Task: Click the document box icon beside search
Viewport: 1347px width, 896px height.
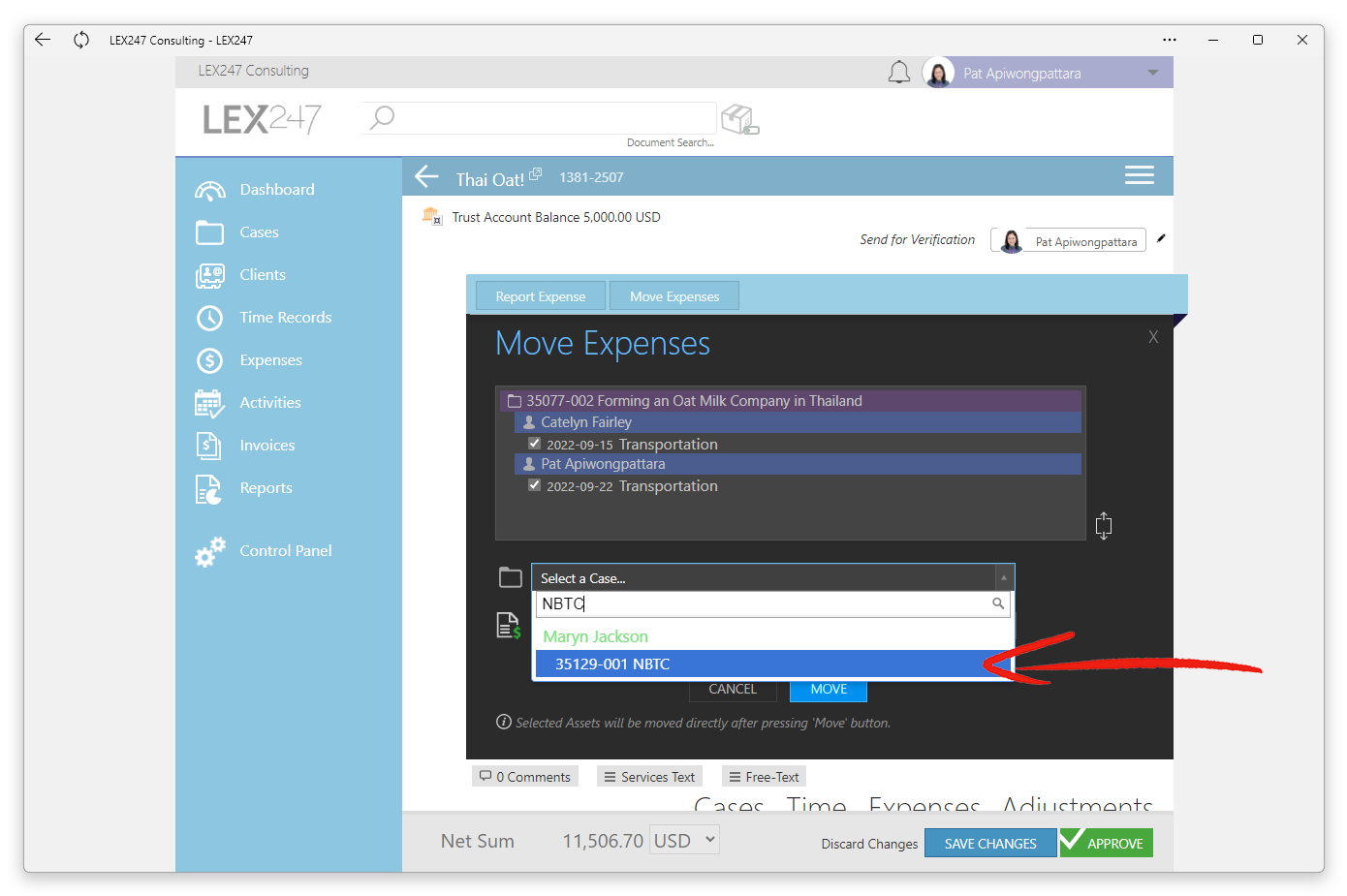Action: click(740, 120)
